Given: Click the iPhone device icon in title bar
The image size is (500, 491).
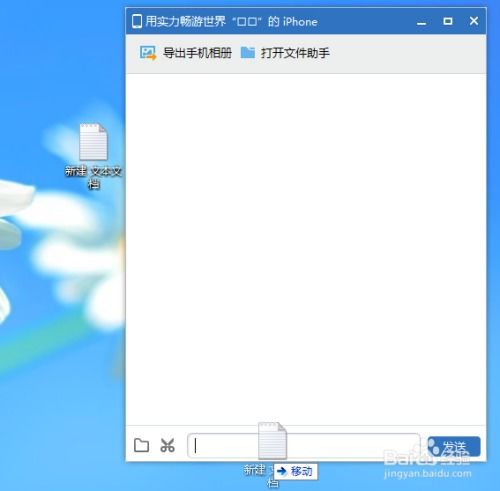Looking at the screenshot, I should 137,21.
